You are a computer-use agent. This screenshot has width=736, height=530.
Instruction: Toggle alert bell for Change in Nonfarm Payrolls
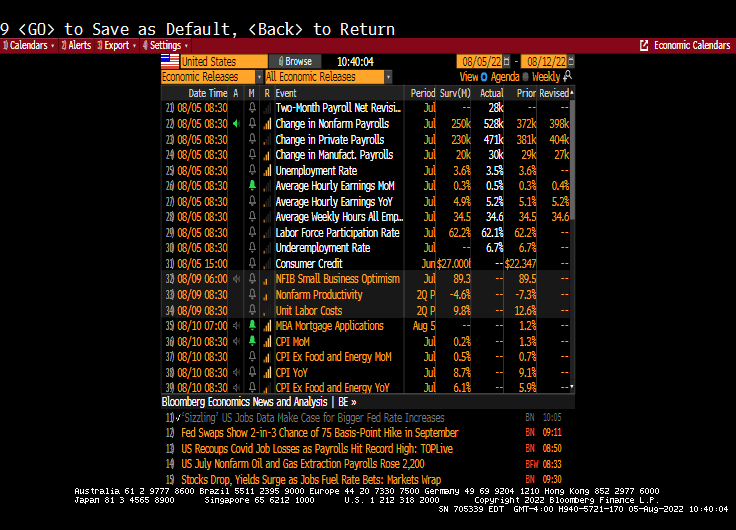253,124
